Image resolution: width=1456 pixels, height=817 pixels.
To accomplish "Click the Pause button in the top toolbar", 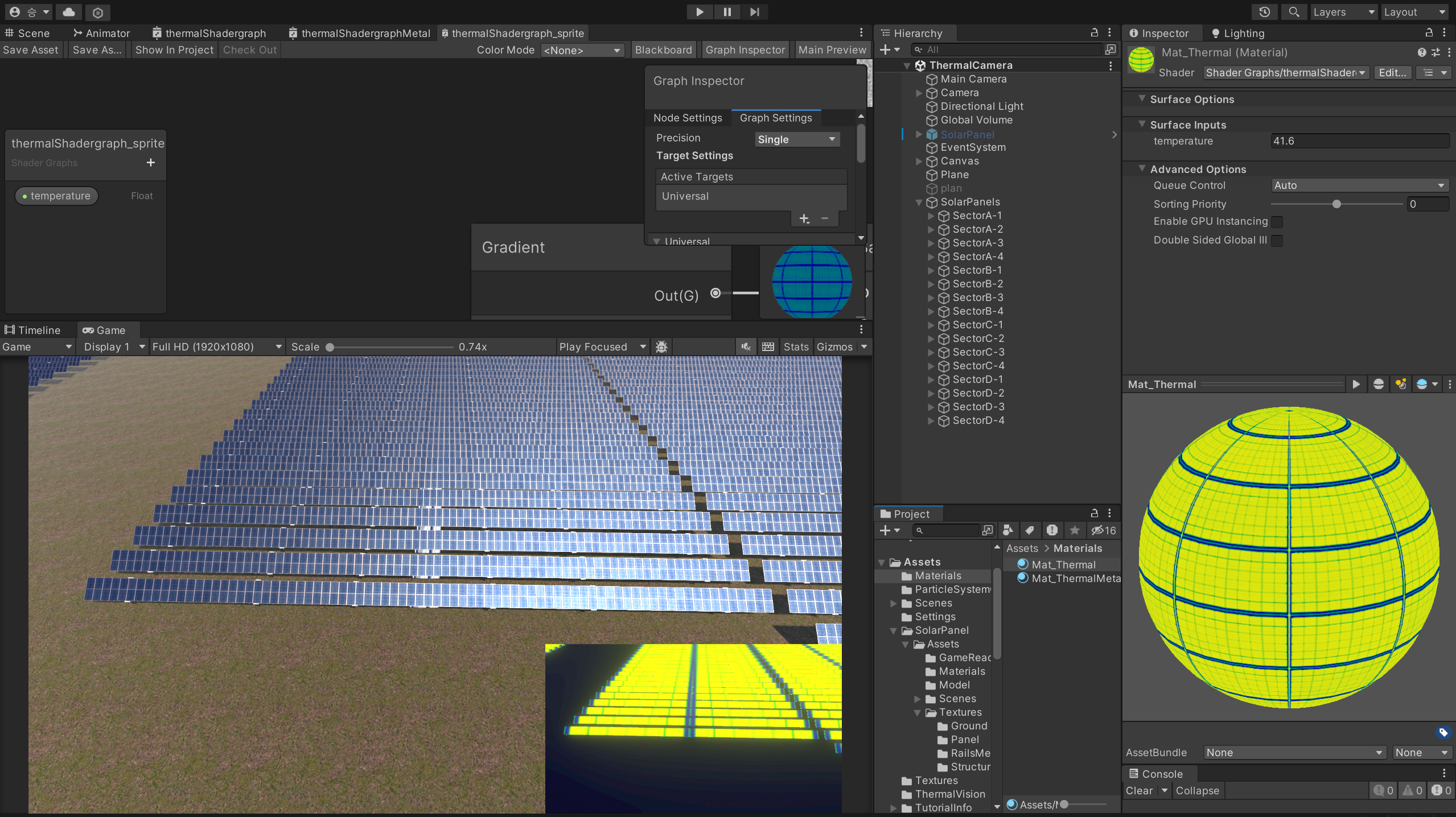I will click(x=727, y=12).
